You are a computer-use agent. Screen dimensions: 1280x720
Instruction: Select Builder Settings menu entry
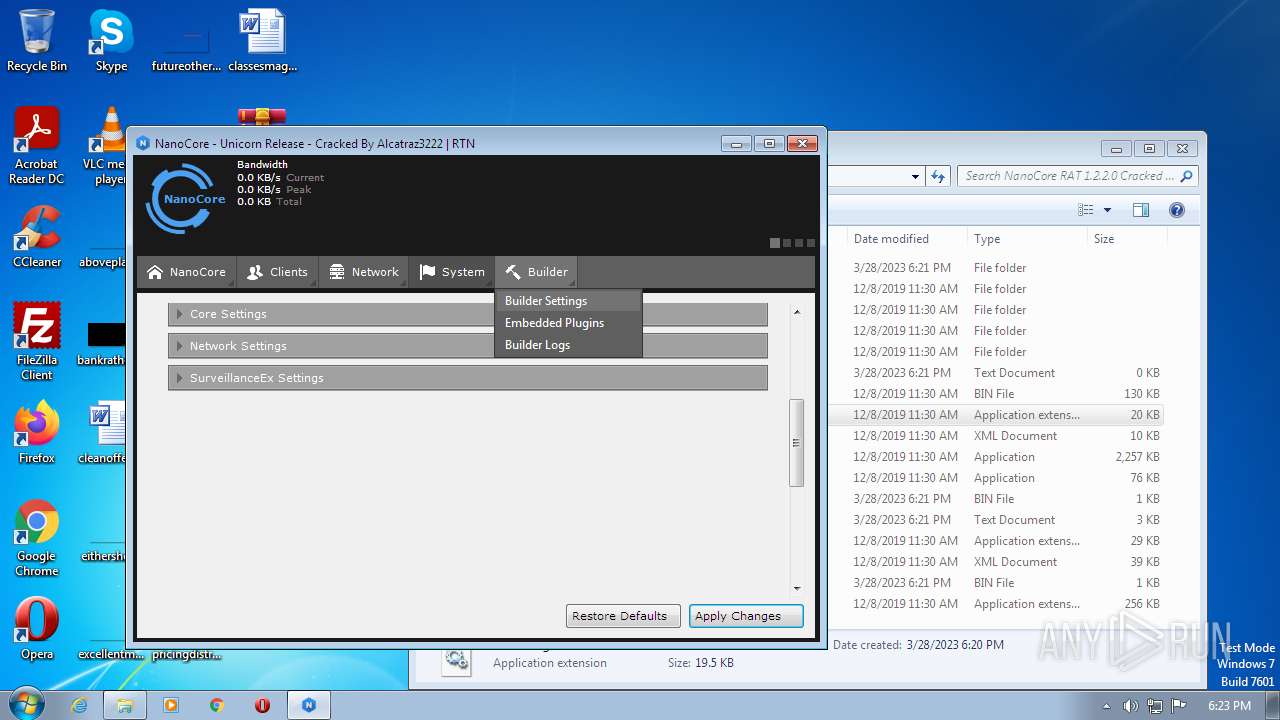(x=568, y=301)
